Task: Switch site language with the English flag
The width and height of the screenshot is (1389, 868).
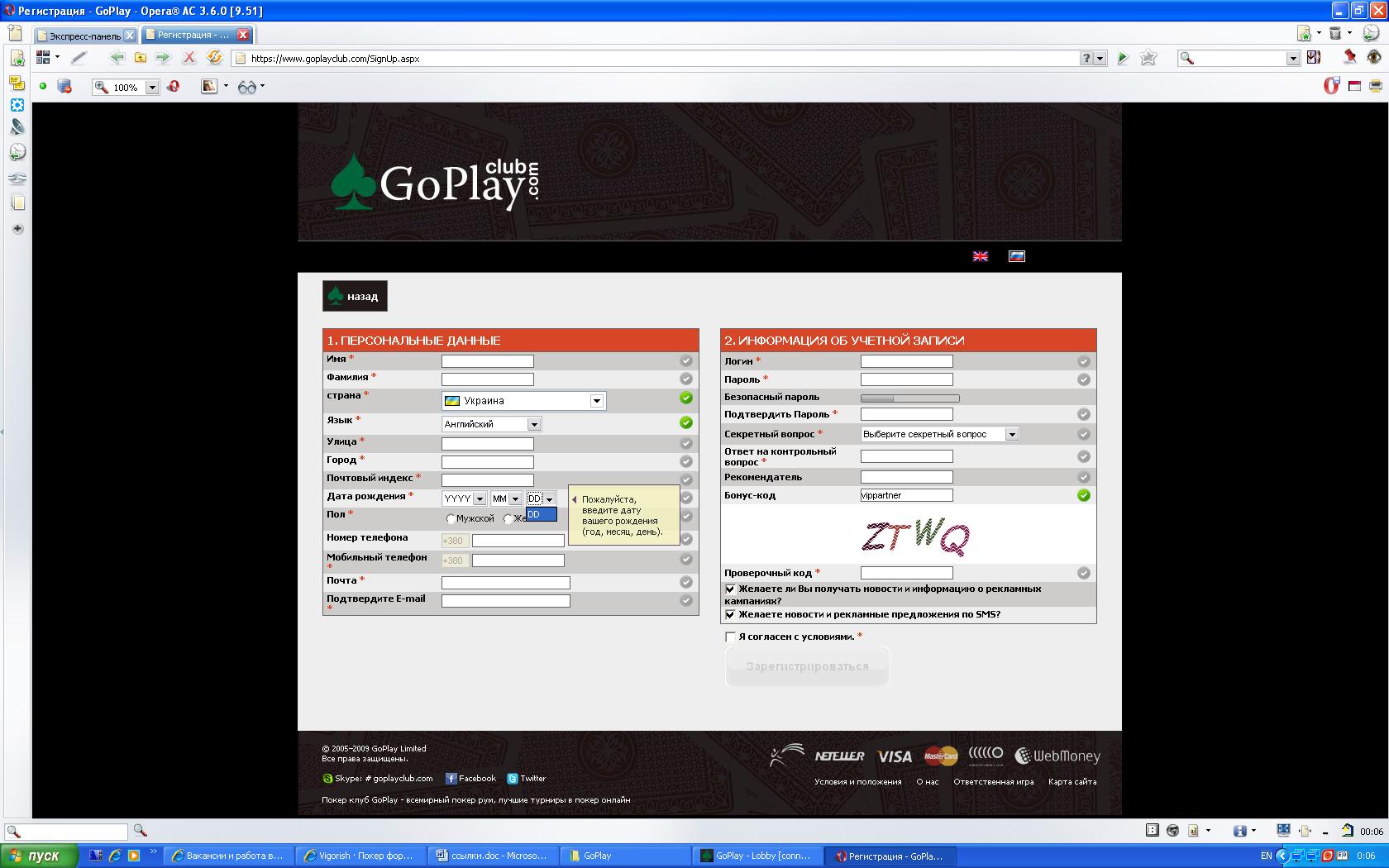Action: (x=981, y=256)
